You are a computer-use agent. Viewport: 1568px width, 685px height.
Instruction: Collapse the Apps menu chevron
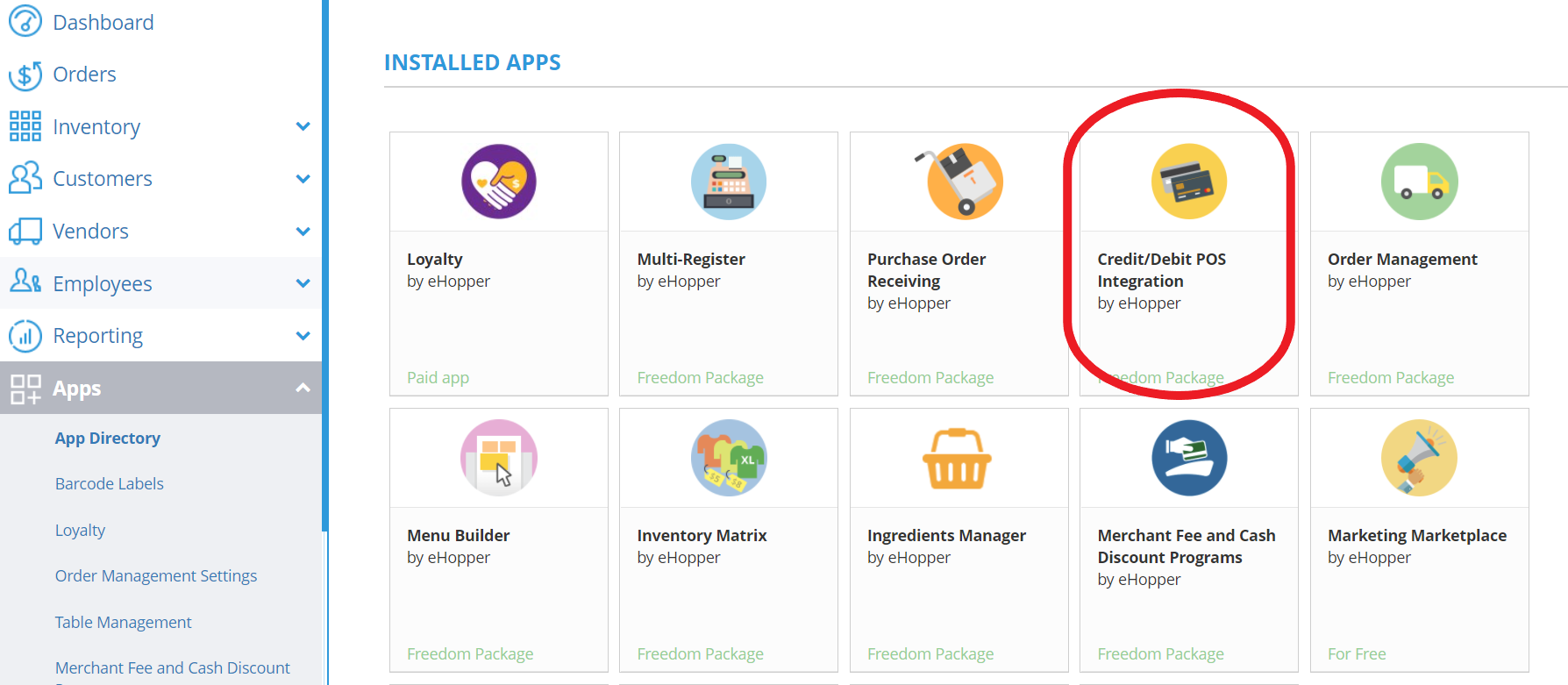(303, 388)
